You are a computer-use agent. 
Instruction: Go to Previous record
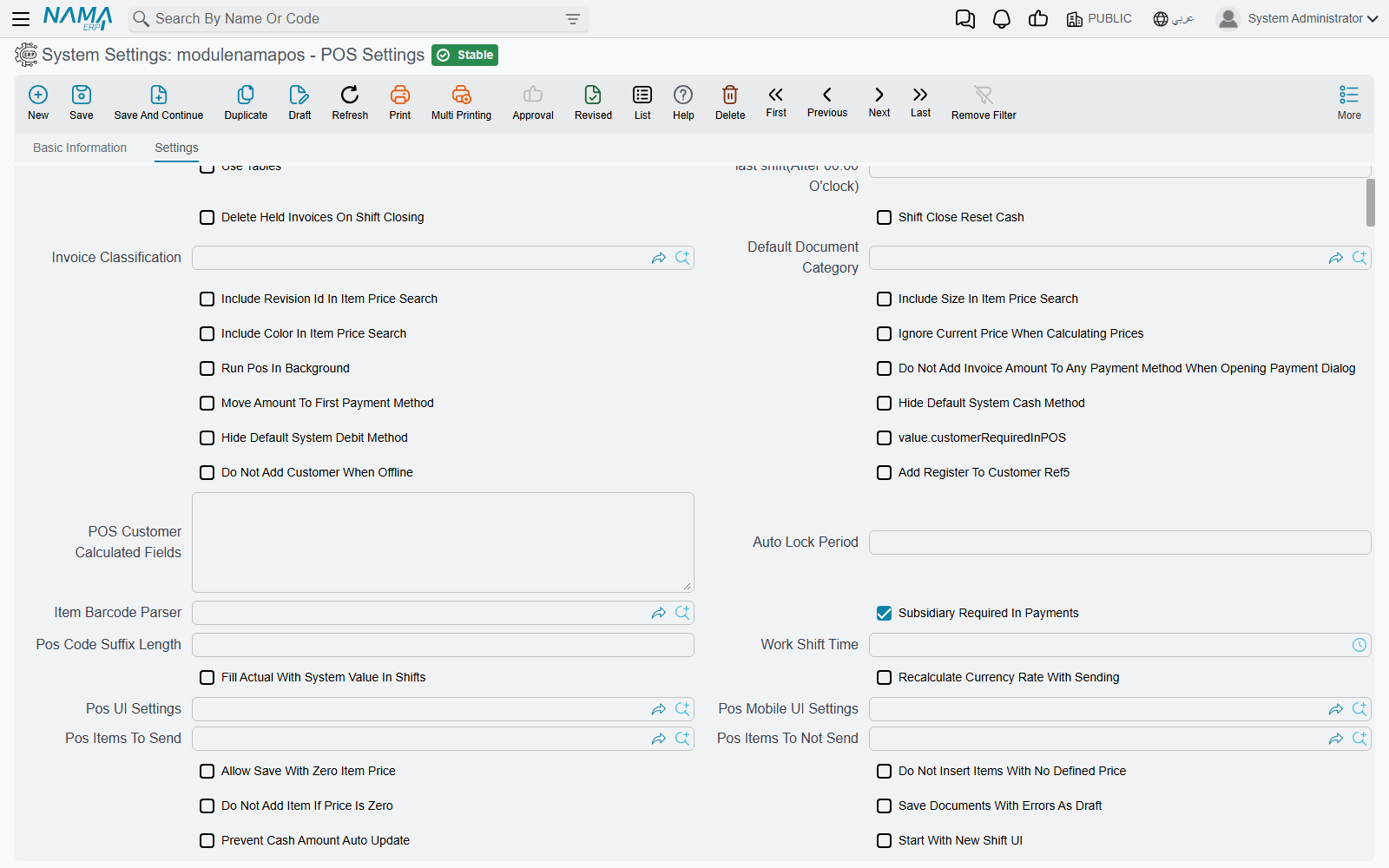pyautogui.click(x=827, y=101)
